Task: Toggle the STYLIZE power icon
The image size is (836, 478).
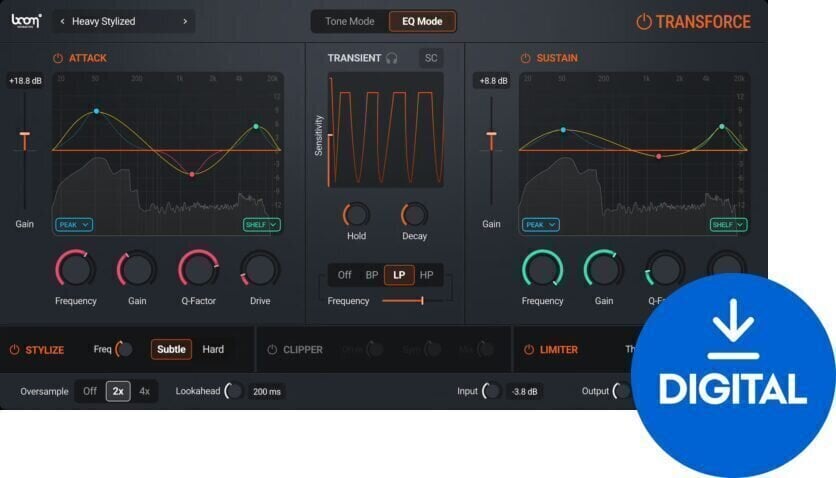Action: [x=14, y=350]
